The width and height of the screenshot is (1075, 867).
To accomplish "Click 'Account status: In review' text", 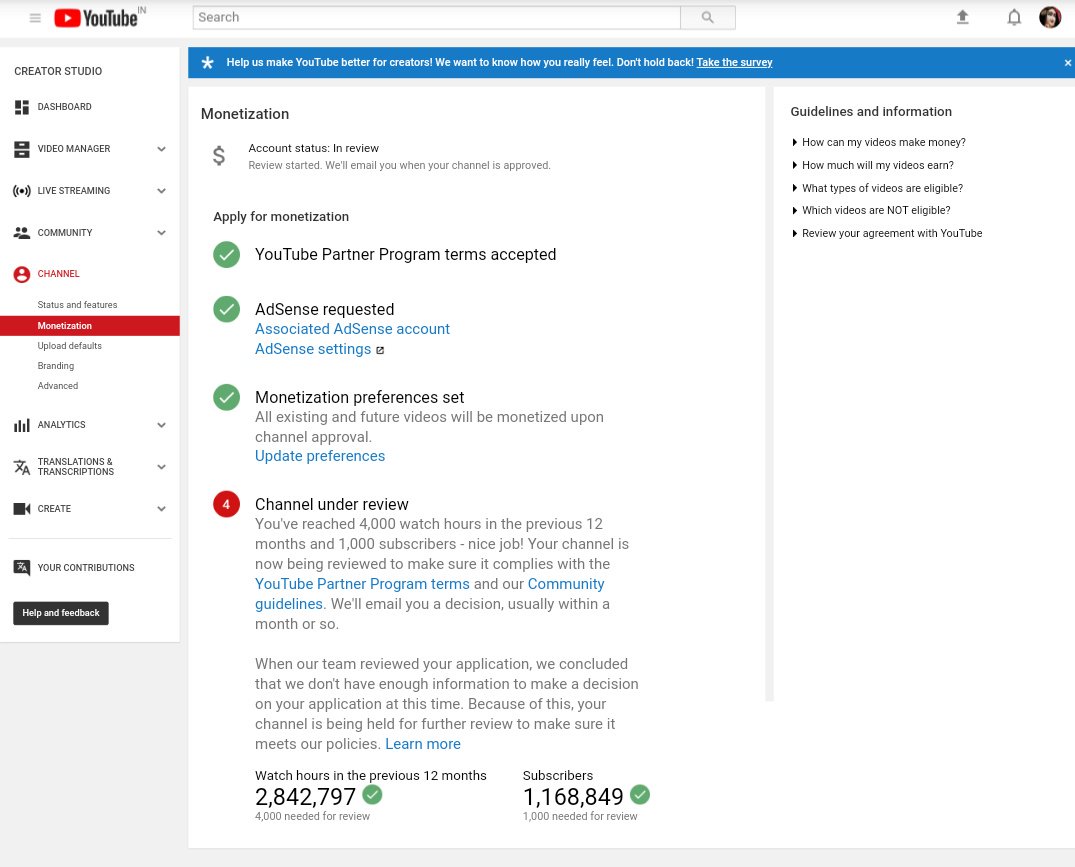I will click(313, 148).
